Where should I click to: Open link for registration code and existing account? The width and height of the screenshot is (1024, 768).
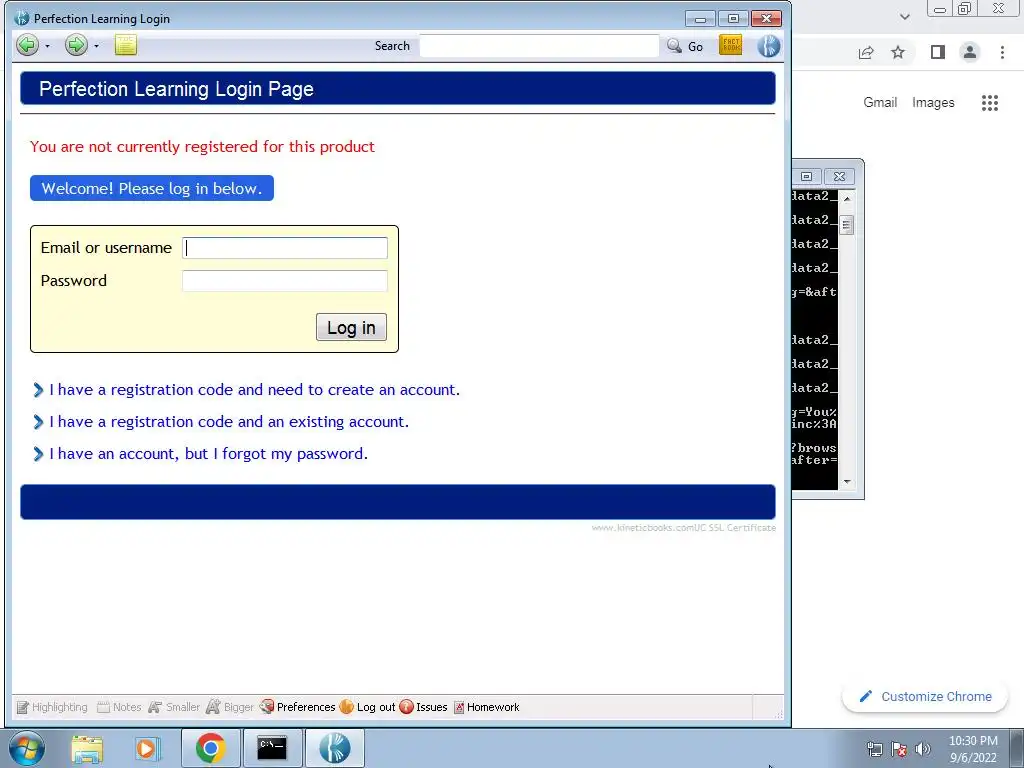(x=229, y=422)
